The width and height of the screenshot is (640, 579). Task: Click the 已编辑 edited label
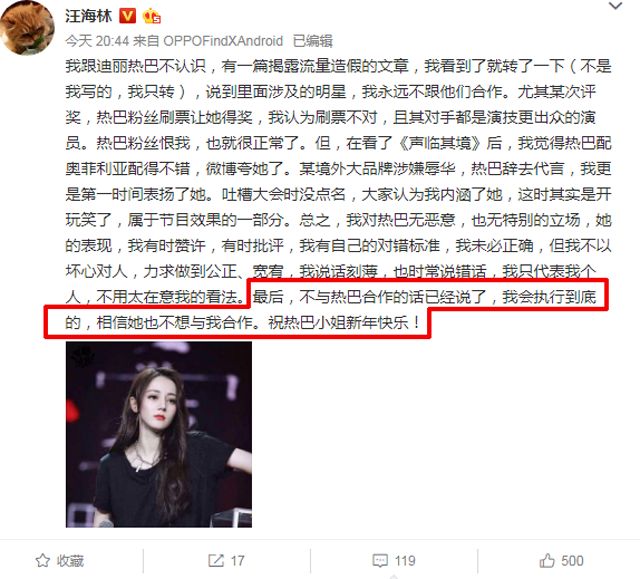point(313,41)
